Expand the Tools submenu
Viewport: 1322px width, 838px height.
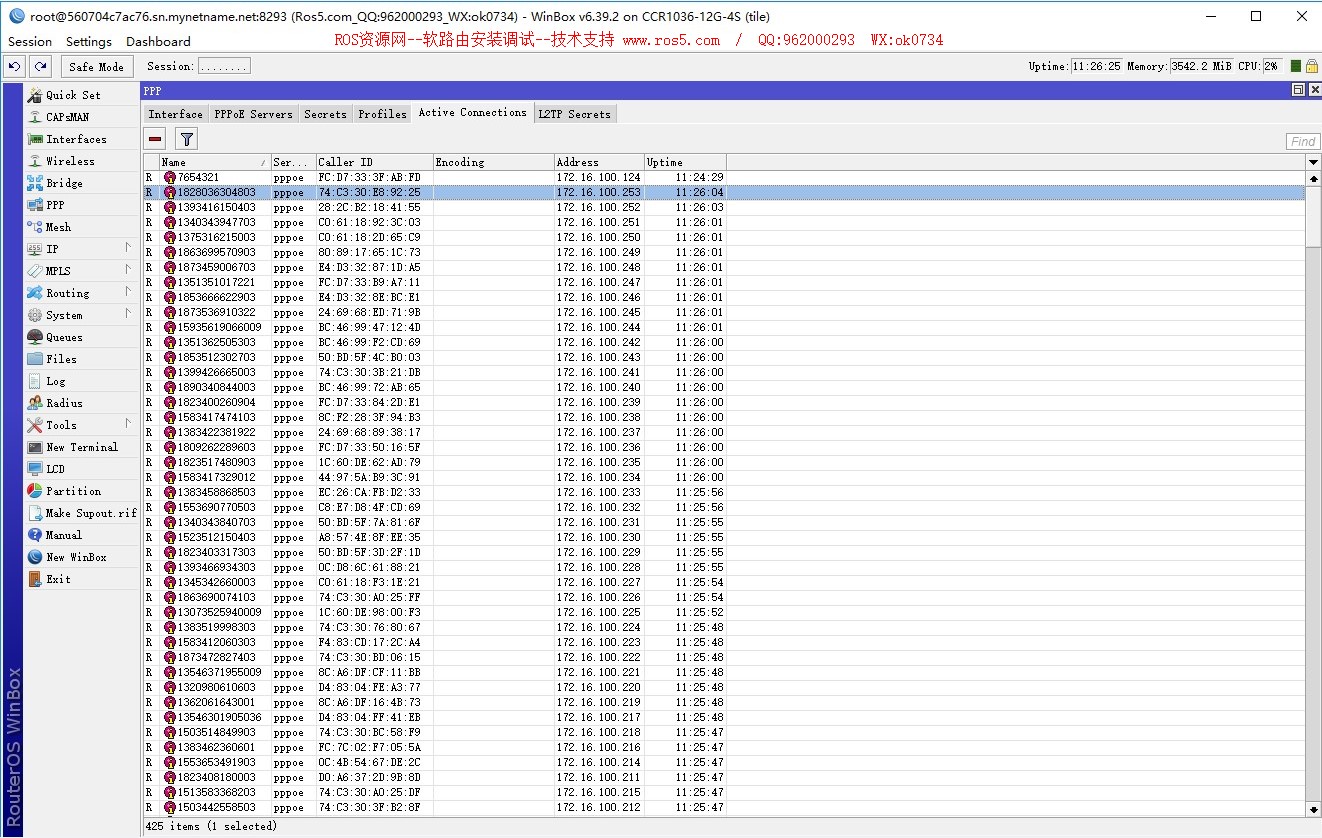click(x=61, y=425)
